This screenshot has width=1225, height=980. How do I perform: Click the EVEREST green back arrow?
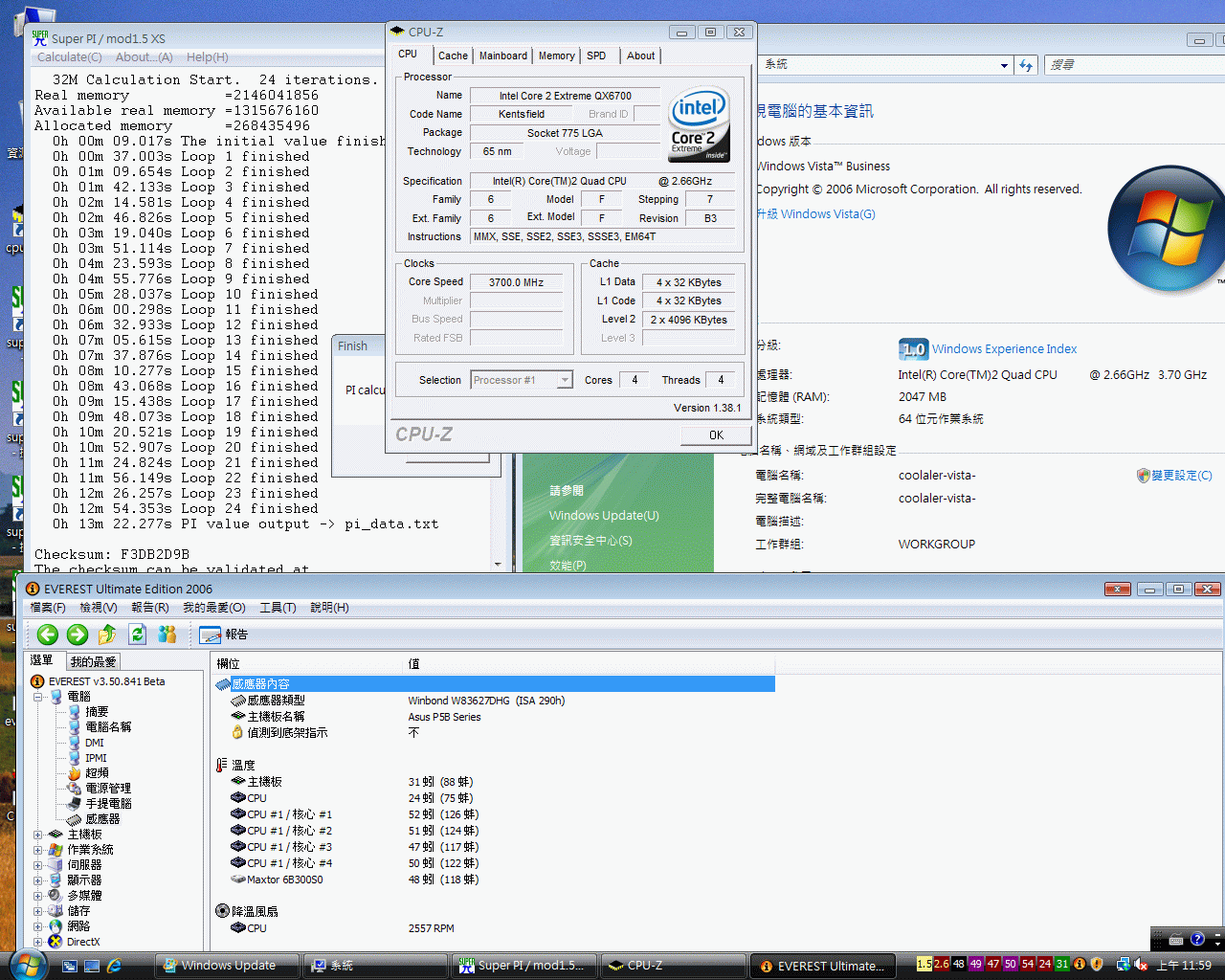tap(48, 635)
